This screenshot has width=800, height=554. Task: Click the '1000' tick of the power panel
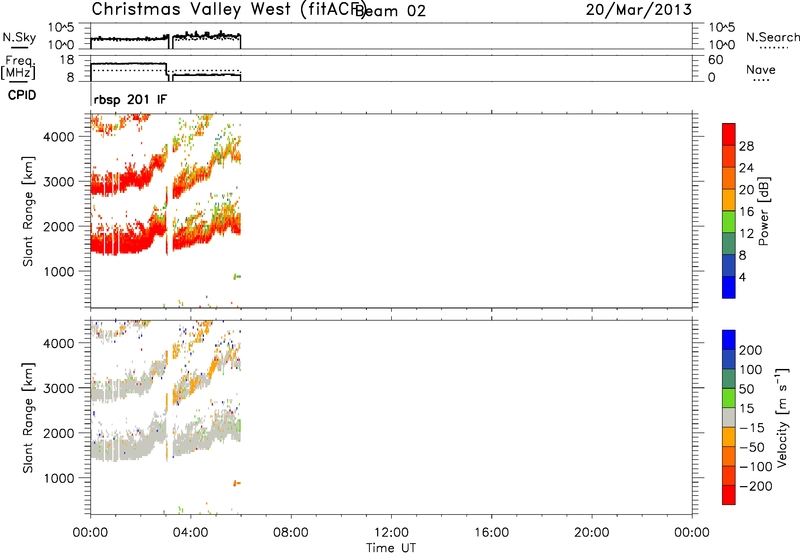click(x=59, y=271)
